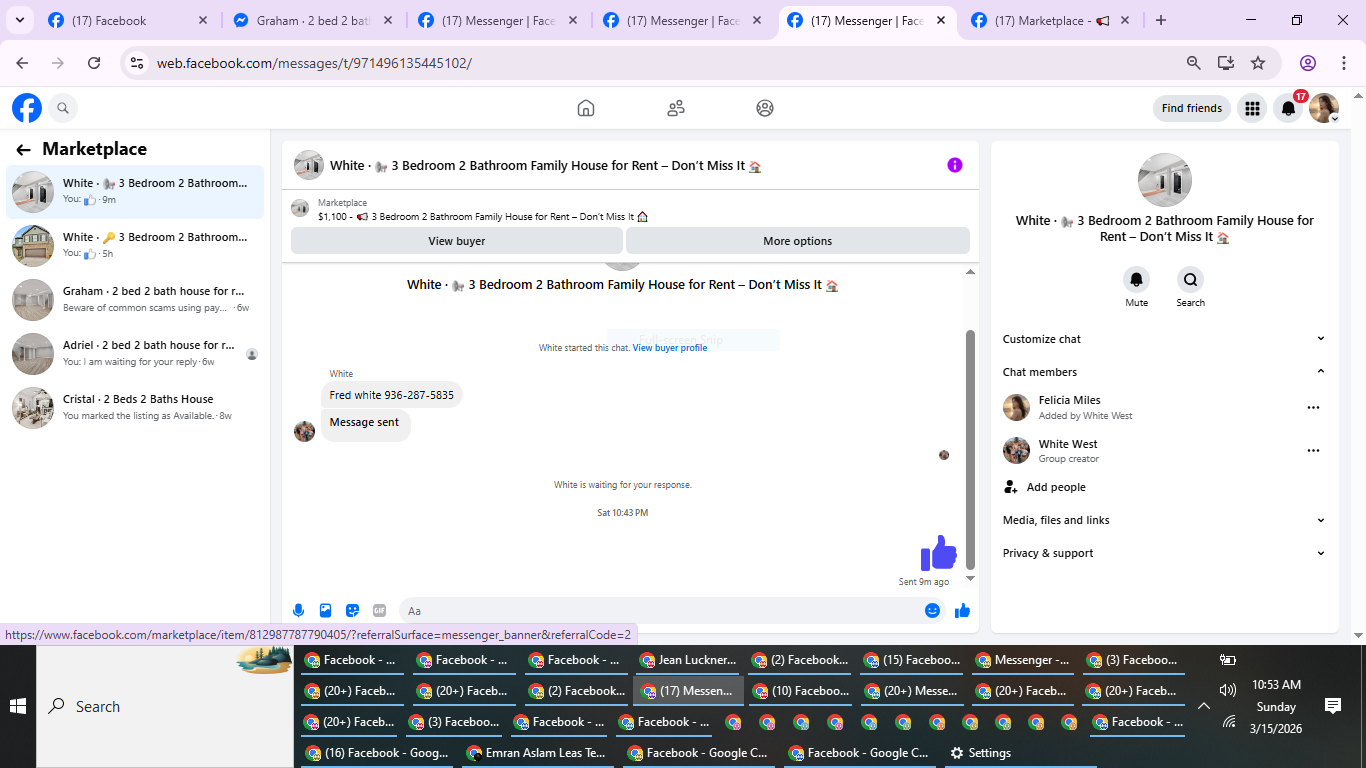
Task: Click the View buyer button
Action: click(x=456, y=241)
